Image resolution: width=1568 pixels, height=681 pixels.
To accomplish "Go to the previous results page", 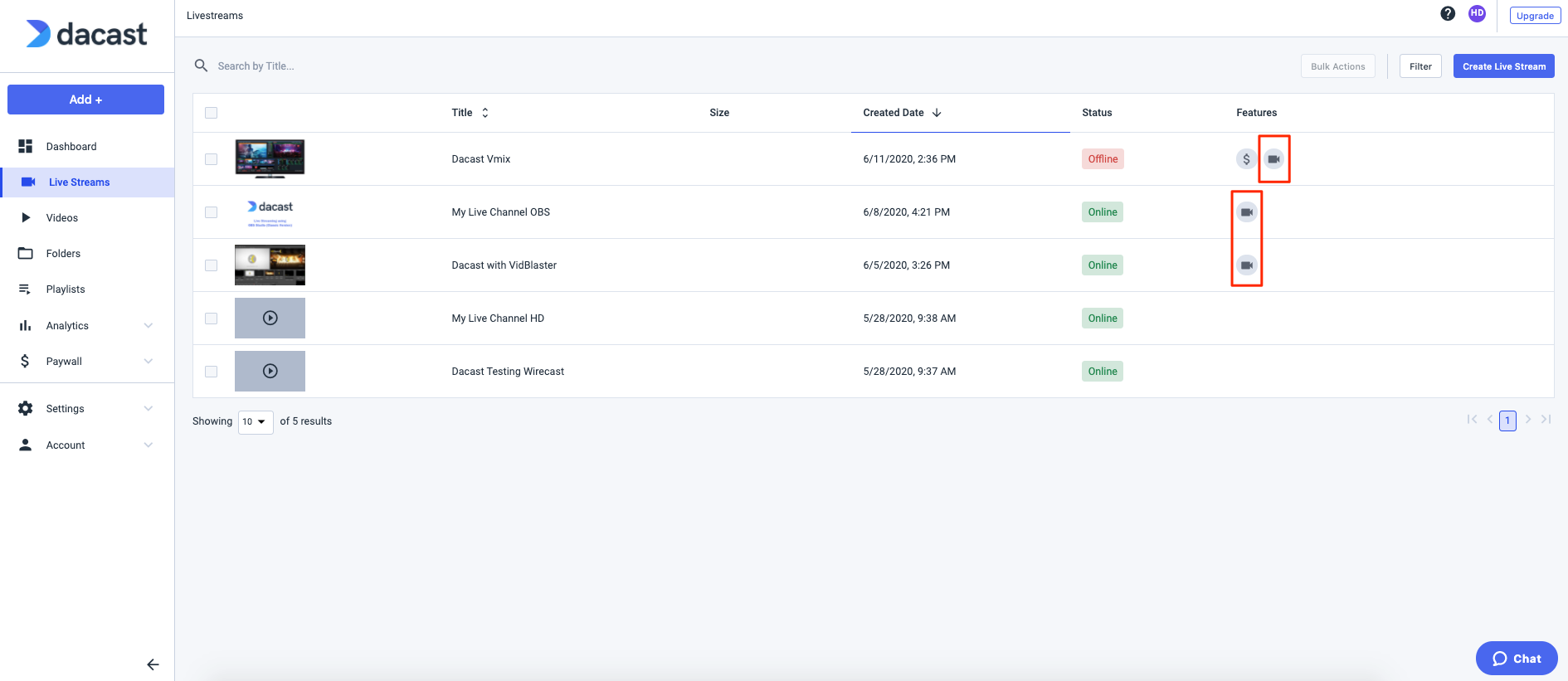I will pyautogui.click(x=1490, y=420).
